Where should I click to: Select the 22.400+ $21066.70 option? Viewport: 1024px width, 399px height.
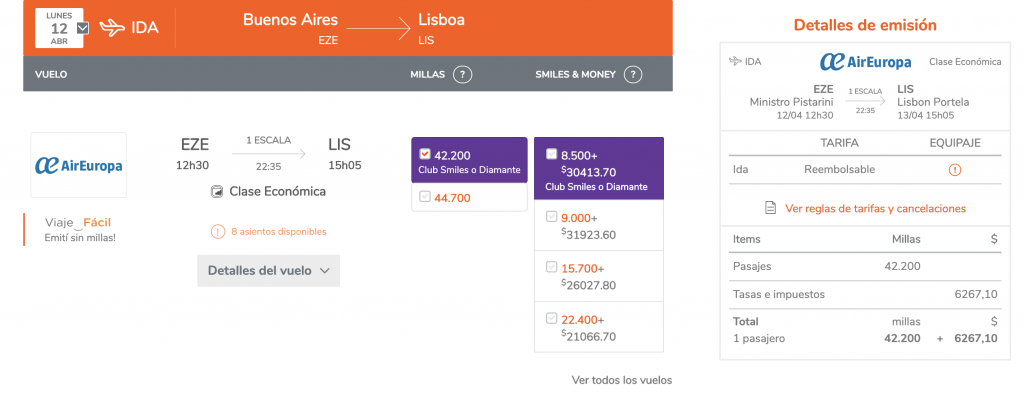tap(552, 318)
